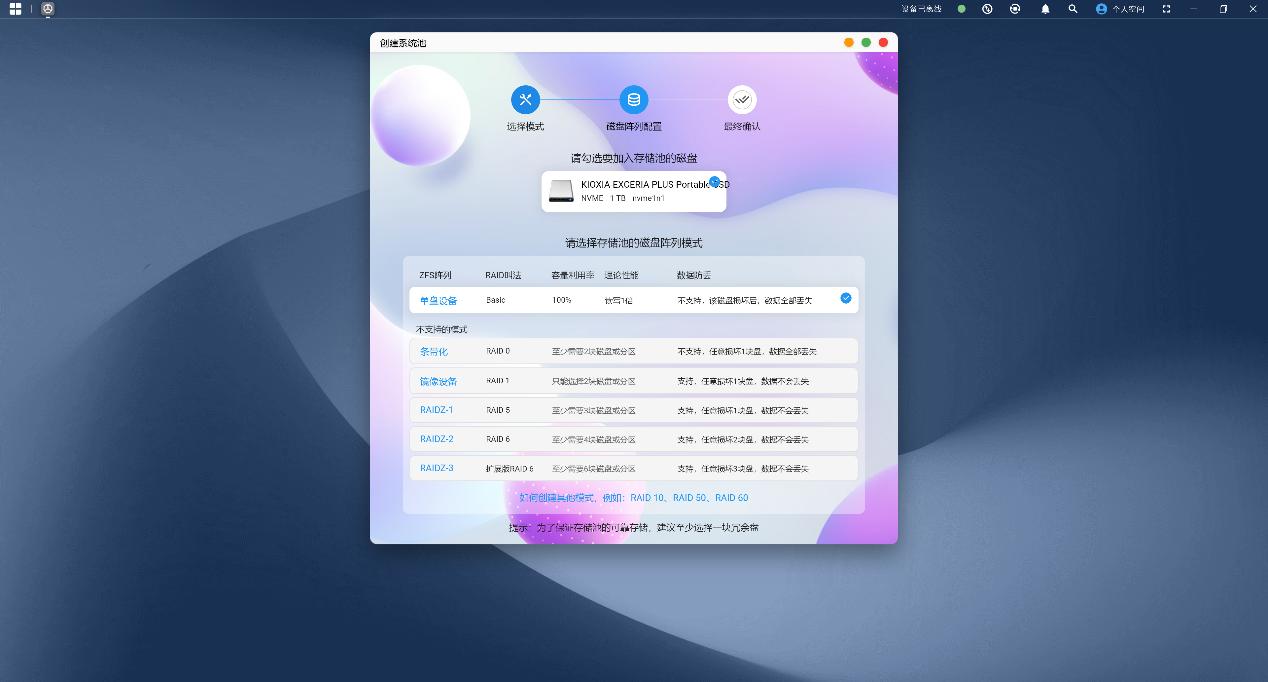Open the RAID 10, RAID 50, RAID 60 help link
This screenshot has height=682, width=1268.
(633, 497)
